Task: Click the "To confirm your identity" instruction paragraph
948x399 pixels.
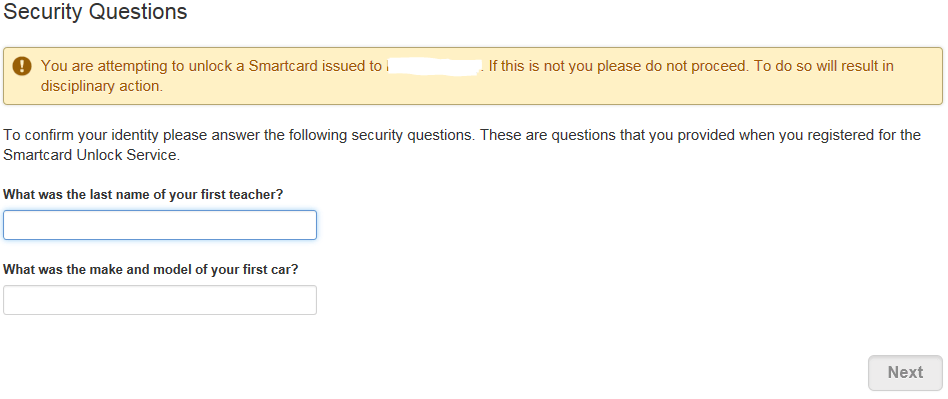Action: [x=462, y=144]
